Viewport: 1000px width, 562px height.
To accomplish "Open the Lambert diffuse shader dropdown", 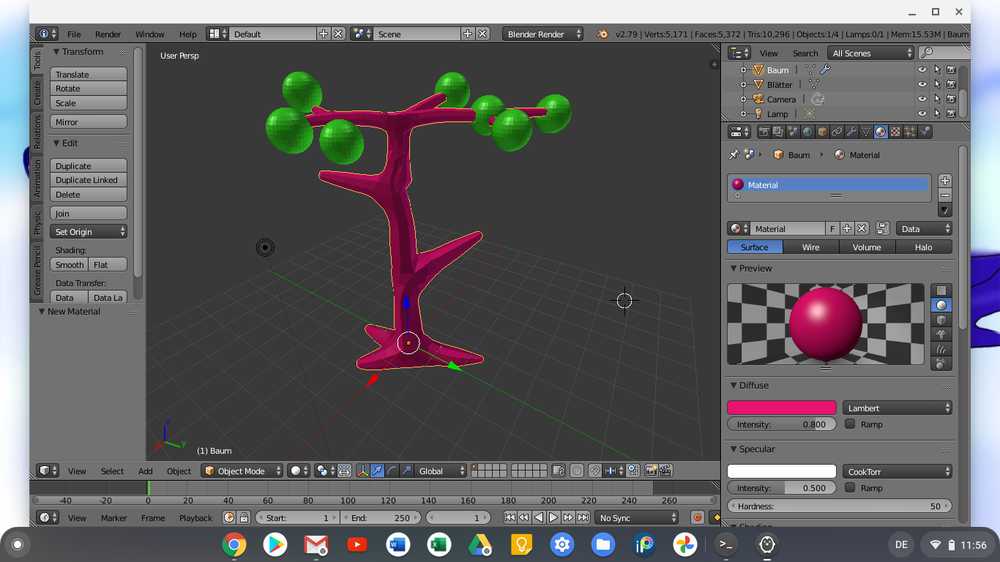I will pos(897,408).
